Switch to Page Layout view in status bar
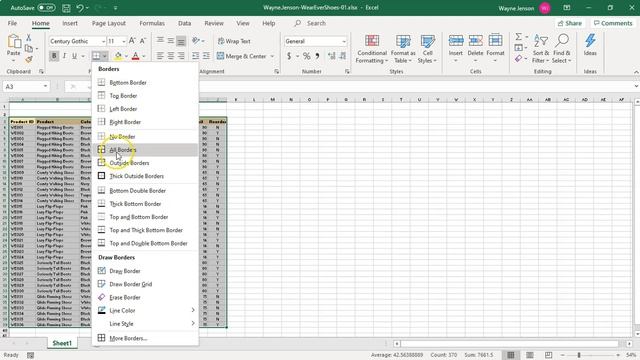Viewport: 640px width, 360px height. [529, 355]
